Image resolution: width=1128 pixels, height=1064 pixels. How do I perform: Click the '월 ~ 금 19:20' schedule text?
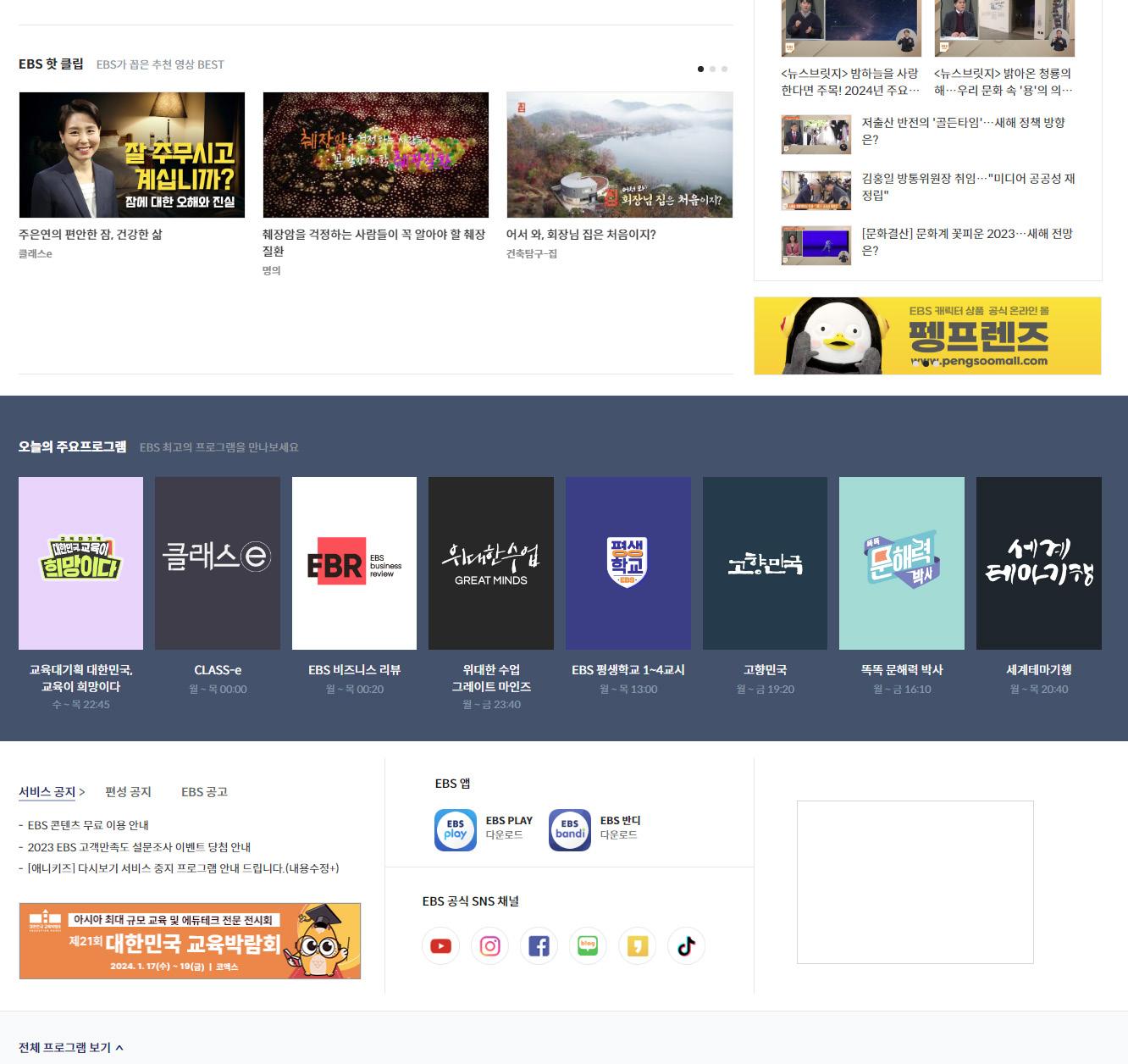(x=766, y=690)
